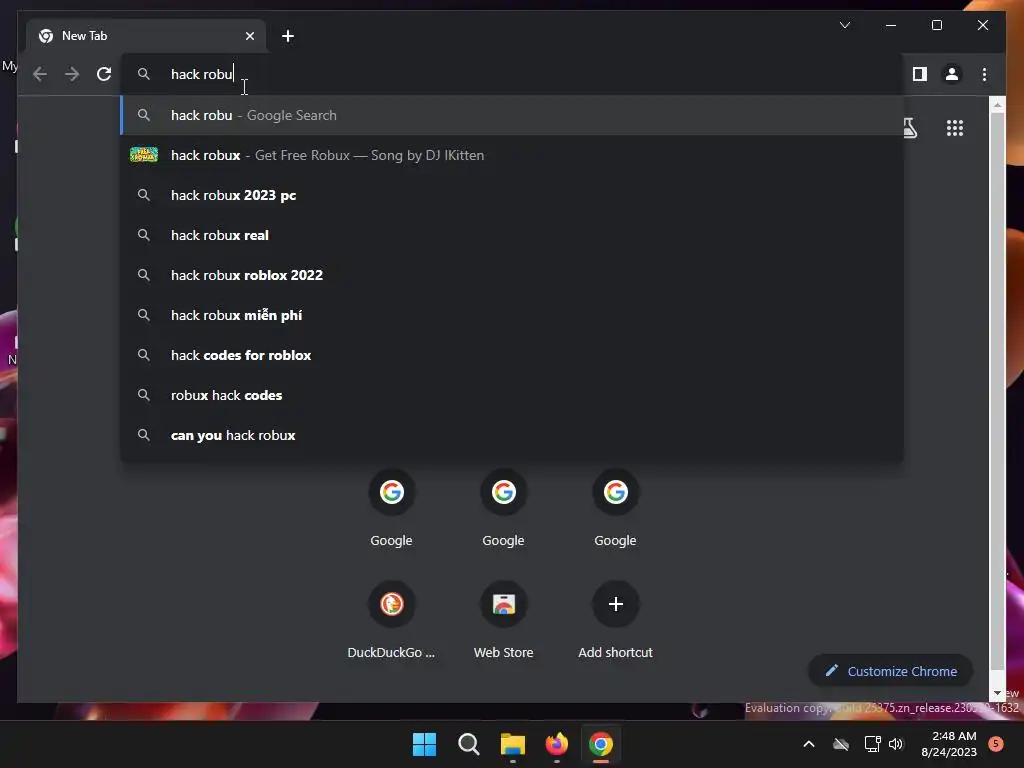The image size is (1024, 768).
Task: Click the page vertical scrollbar
Action: [997, 391]
